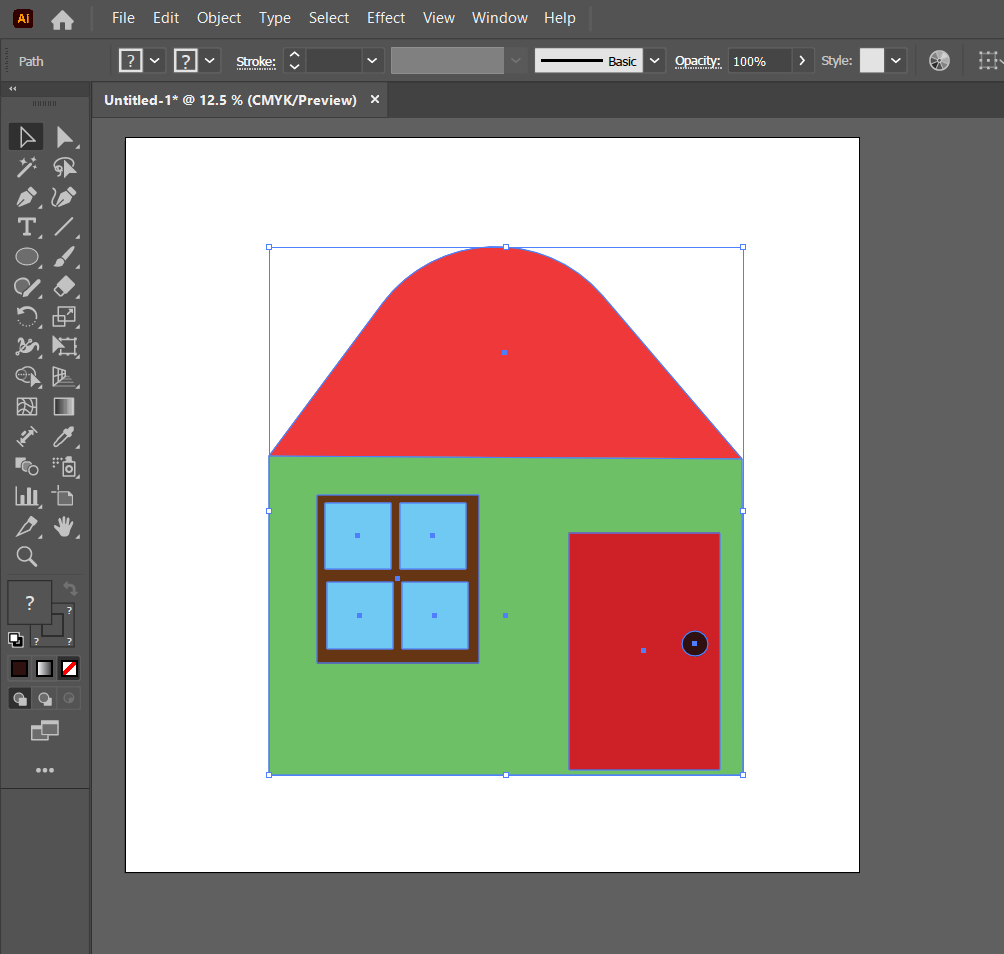Enable Draw Normal mode
This screenshot has height=954, width=1004.
point(20,698)
